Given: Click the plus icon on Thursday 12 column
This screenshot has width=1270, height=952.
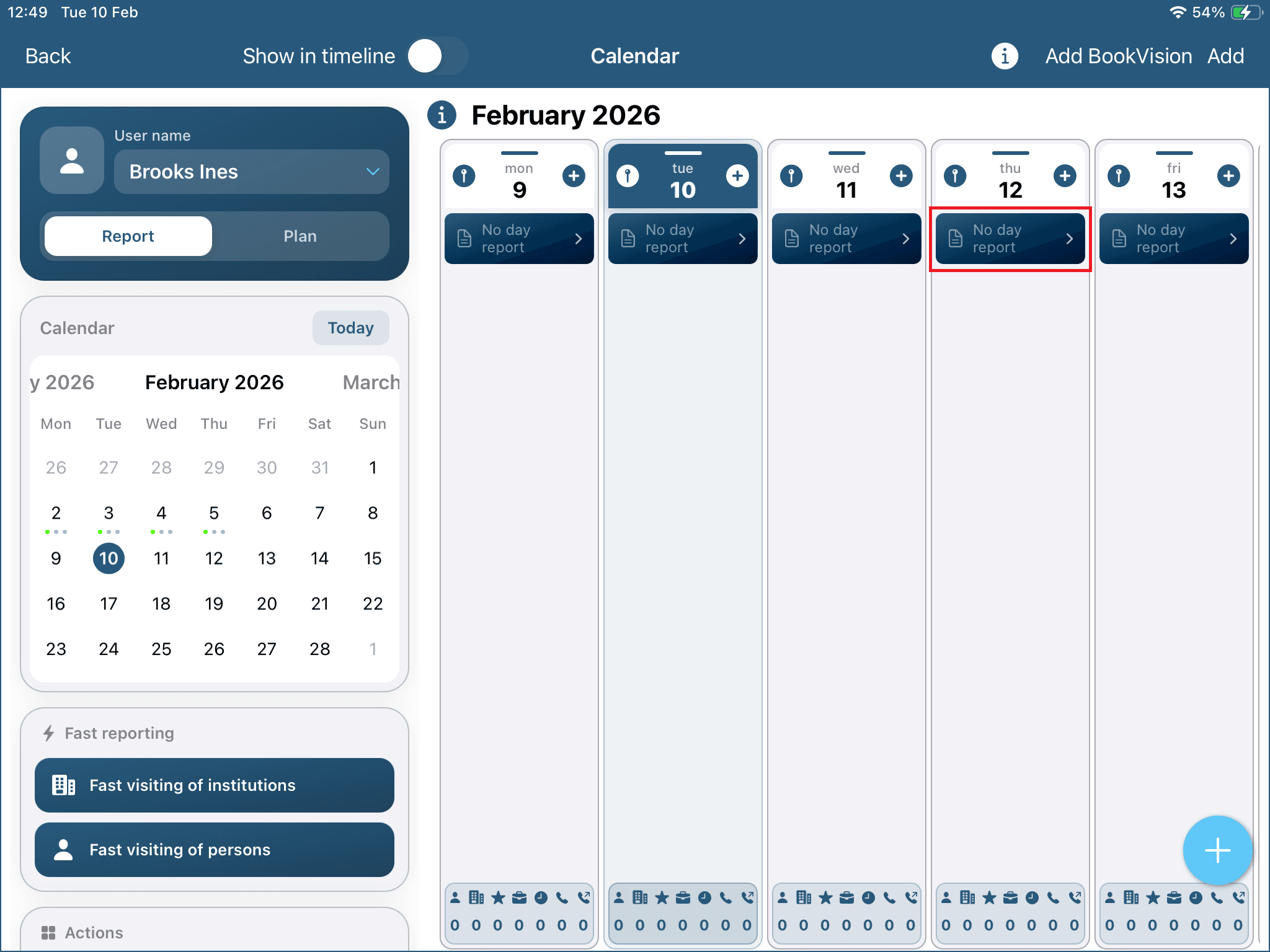Looking at the screenshot, I should (x=1065, y=176).
